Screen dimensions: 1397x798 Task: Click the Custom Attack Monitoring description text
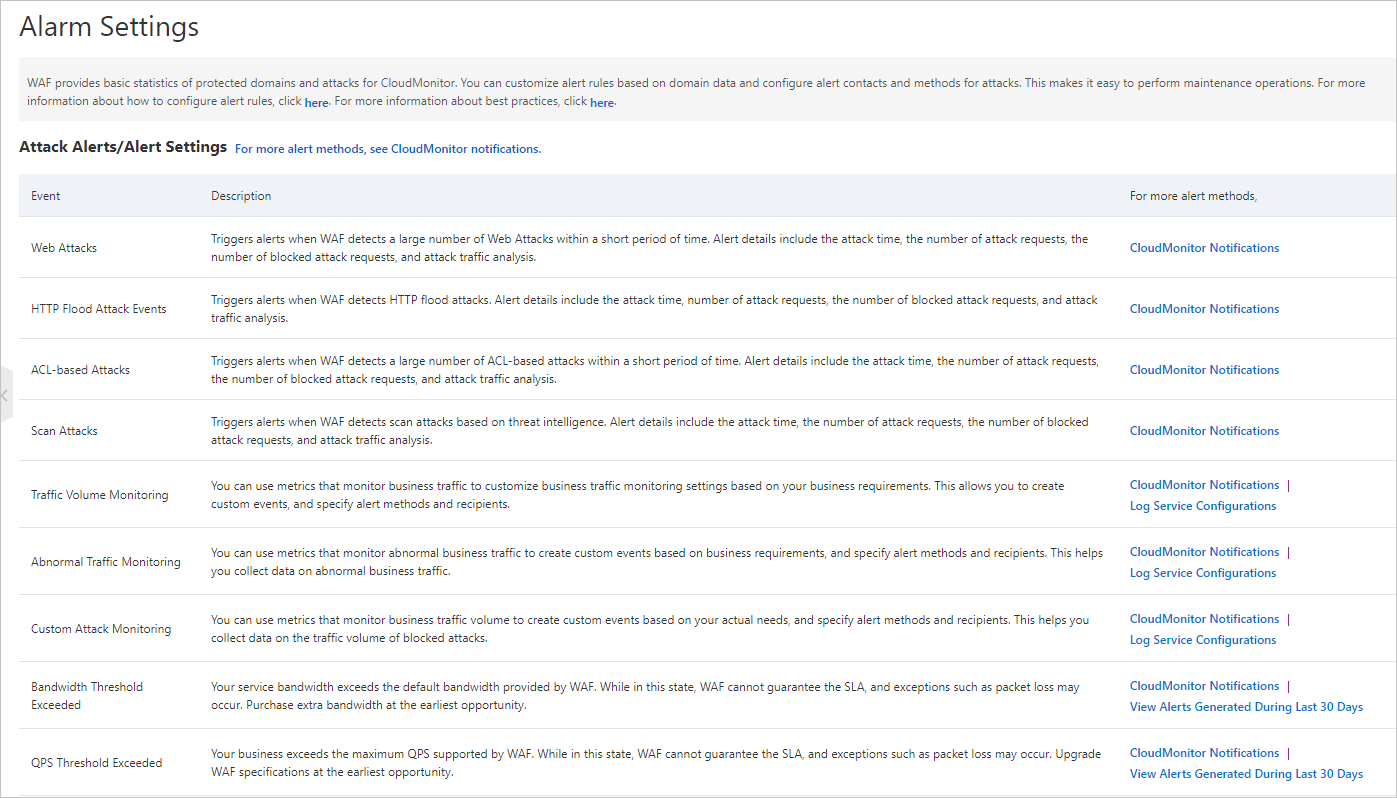pyautogui.click(x=650, y=629)
